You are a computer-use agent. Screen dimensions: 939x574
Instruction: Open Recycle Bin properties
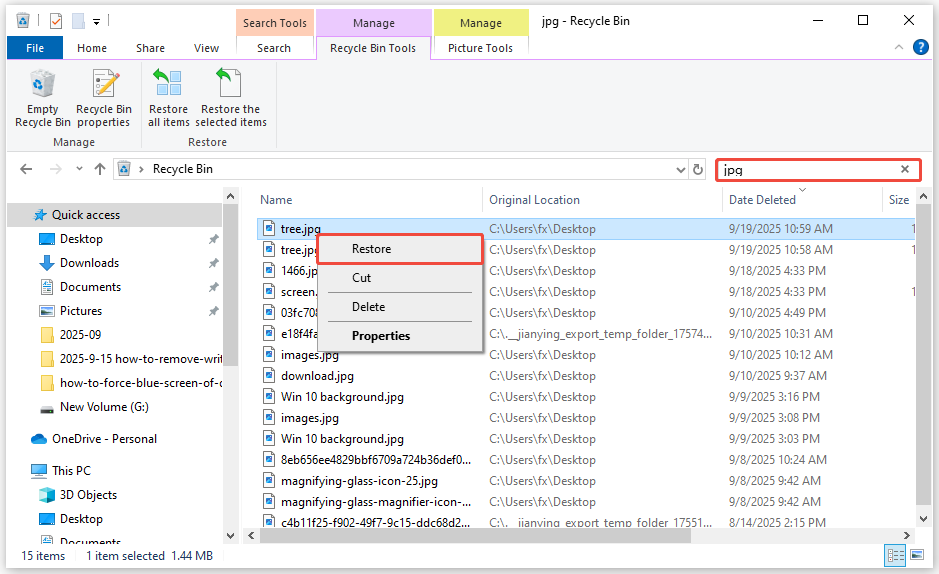104,99
